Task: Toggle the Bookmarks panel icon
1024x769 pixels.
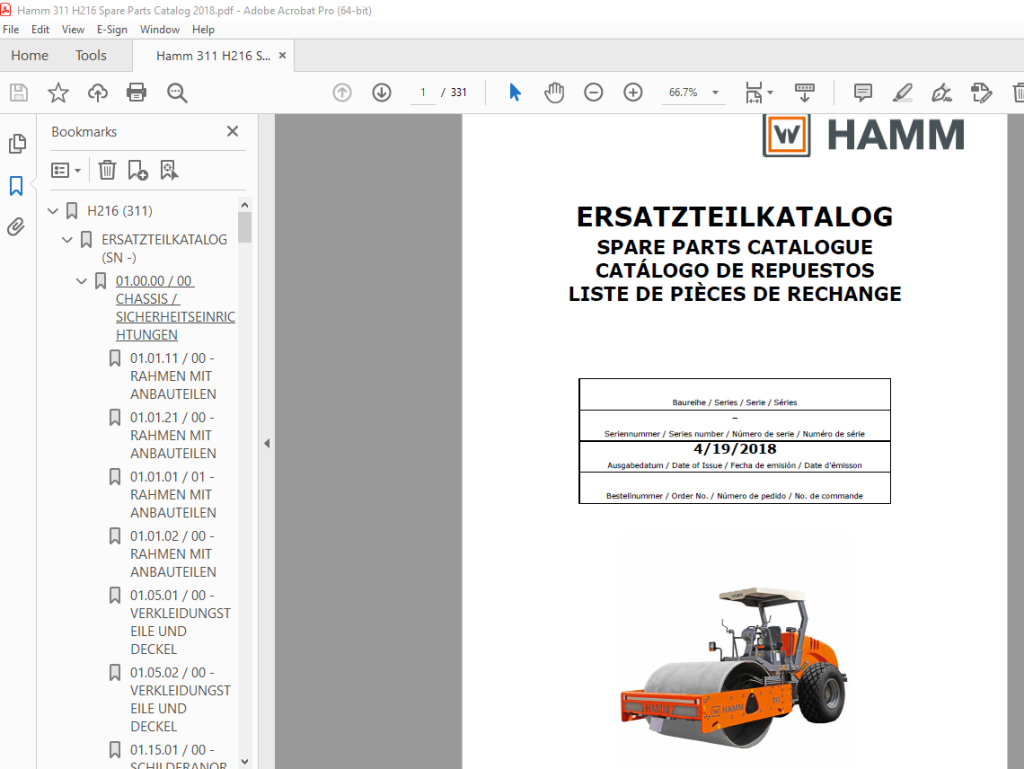Action: pos(16,186)
